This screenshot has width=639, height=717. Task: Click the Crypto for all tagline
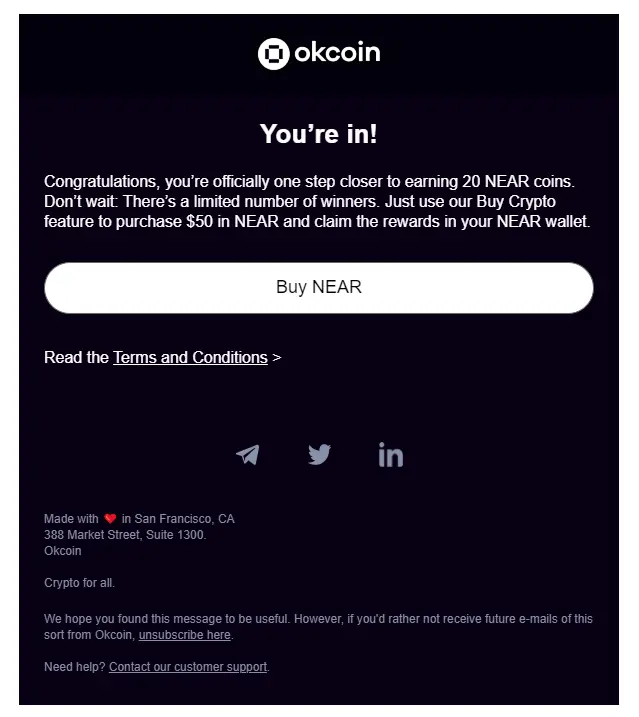[x=79, y=583]
